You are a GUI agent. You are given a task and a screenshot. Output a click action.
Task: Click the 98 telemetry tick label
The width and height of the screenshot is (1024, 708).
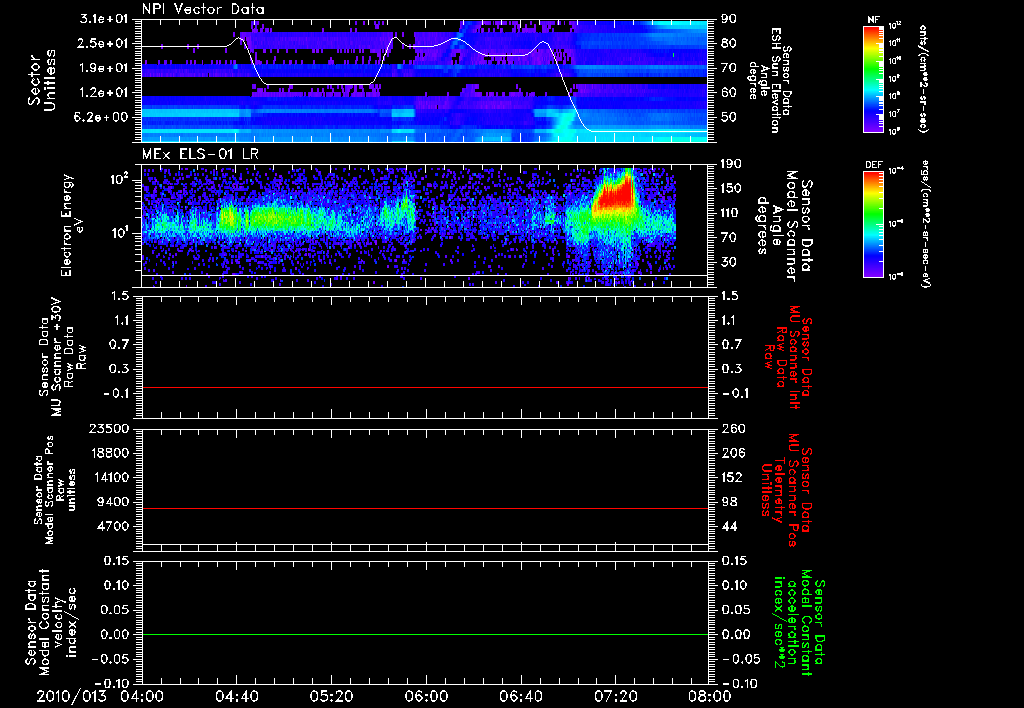[728, 502]
